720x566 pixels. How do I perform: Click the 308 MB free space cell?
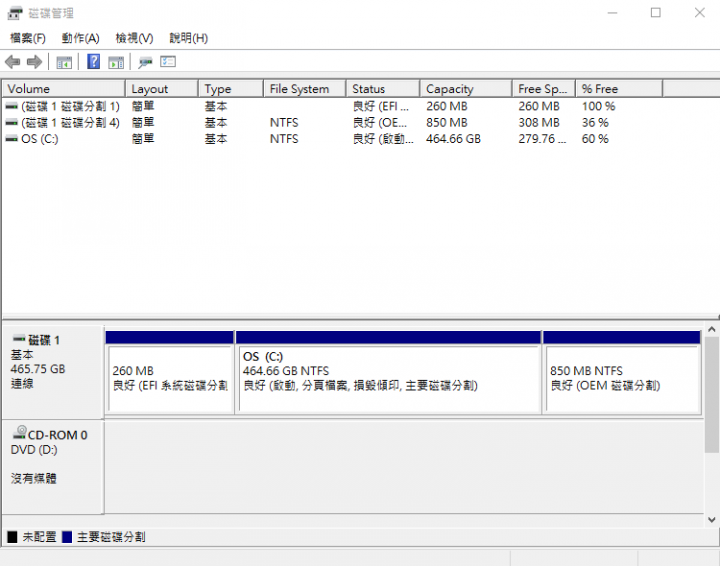539,123
